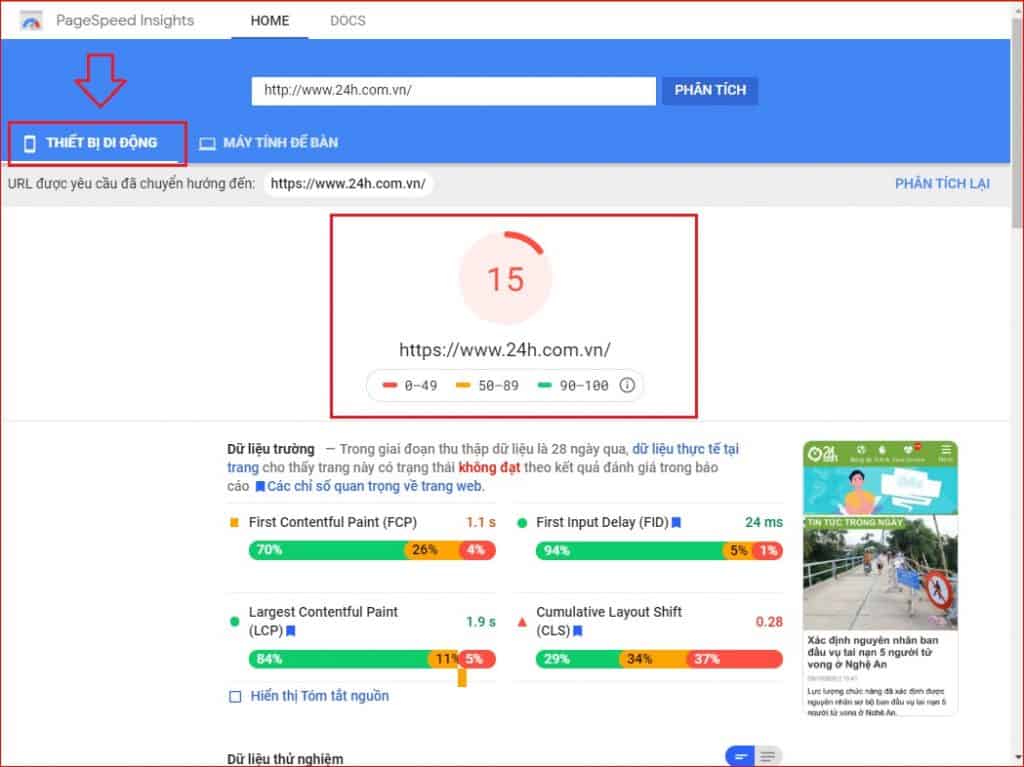Click the red triangle indicator beside CLS
Image resolution: width=1024 pixels, height=767 pixels.
522,620
